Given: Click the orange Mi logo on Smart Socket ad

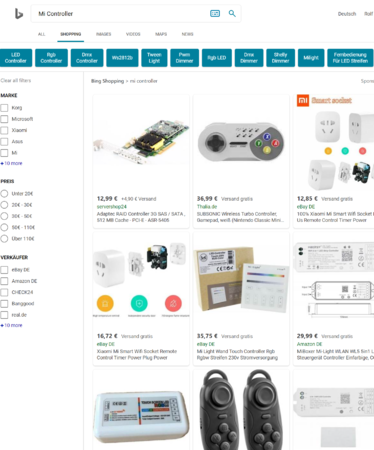Looking at the screenshot, I should (303, 100).
